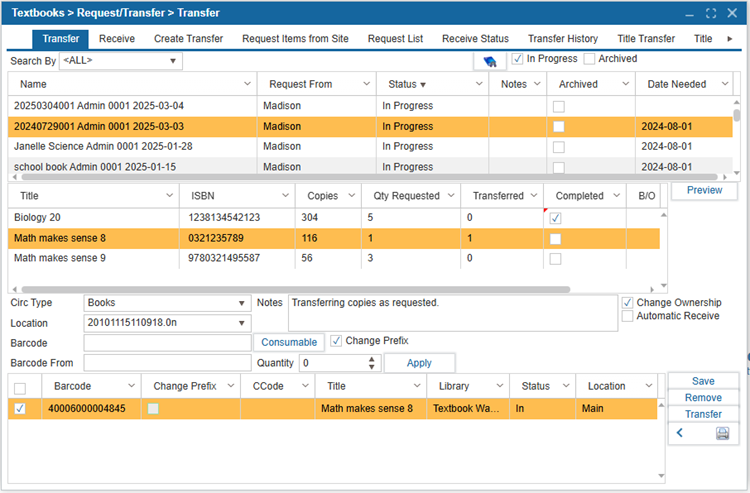The image size is (750, 493).
Task: Click the binoculars search icon
Action: [490, 61]
